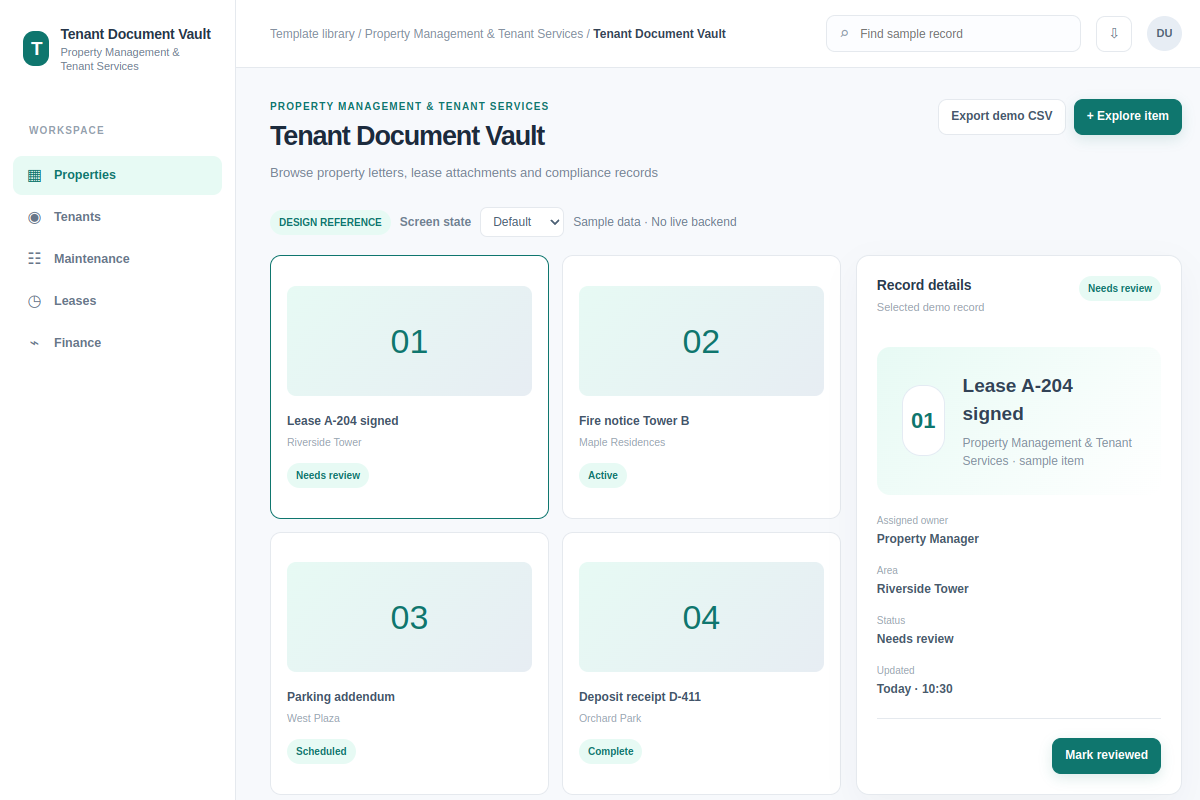Select the 02 card thumbnail

pyautogui.click(x=701, y=341)
